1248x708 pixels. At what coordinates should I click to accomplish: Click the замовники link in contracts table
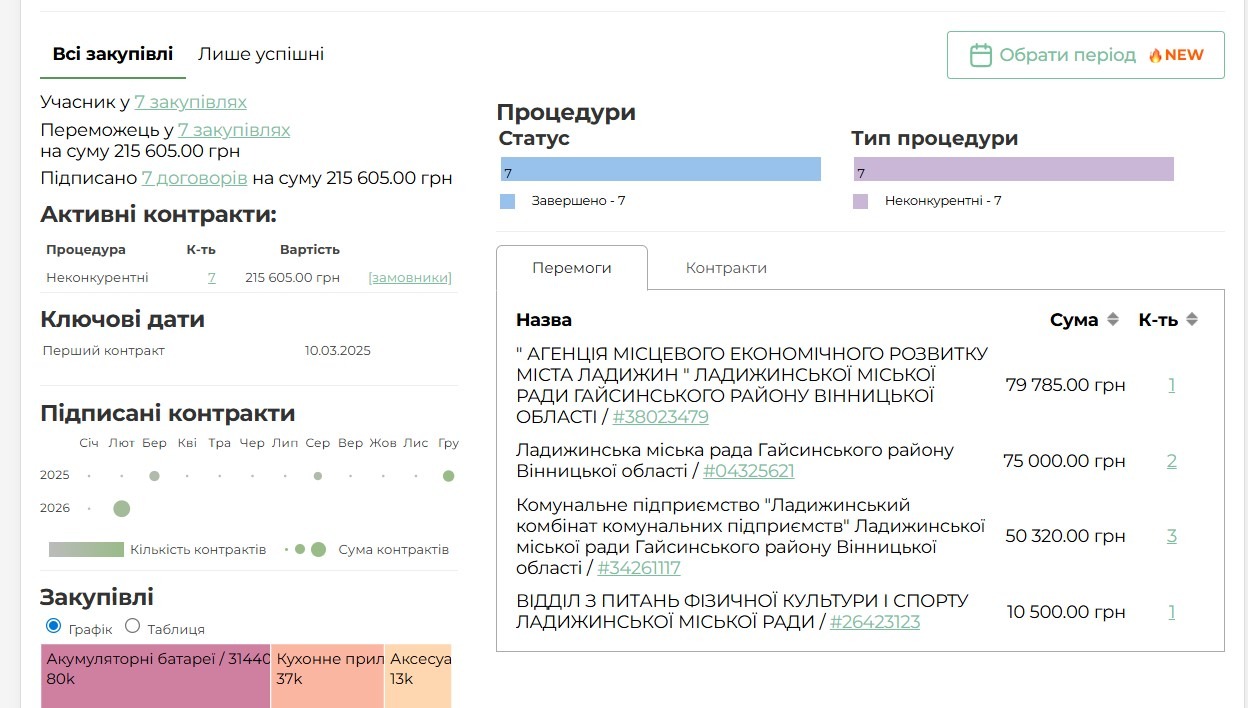pyautogui.click(x=410, y=278)
